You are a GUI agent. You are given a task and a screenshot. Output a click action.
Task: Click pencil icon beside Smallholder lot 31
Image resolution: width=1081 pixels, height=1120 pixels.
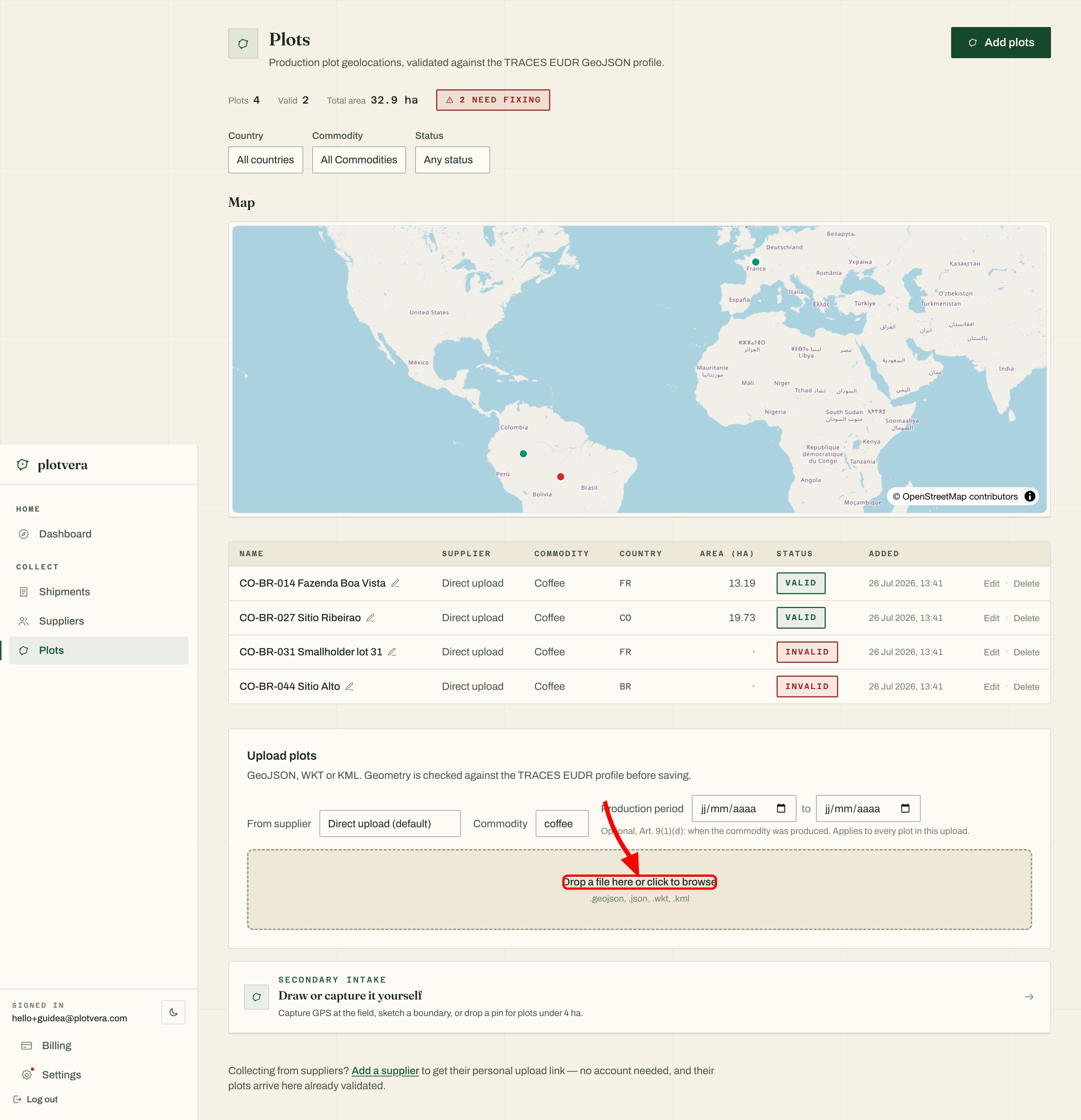coord(392,652)
